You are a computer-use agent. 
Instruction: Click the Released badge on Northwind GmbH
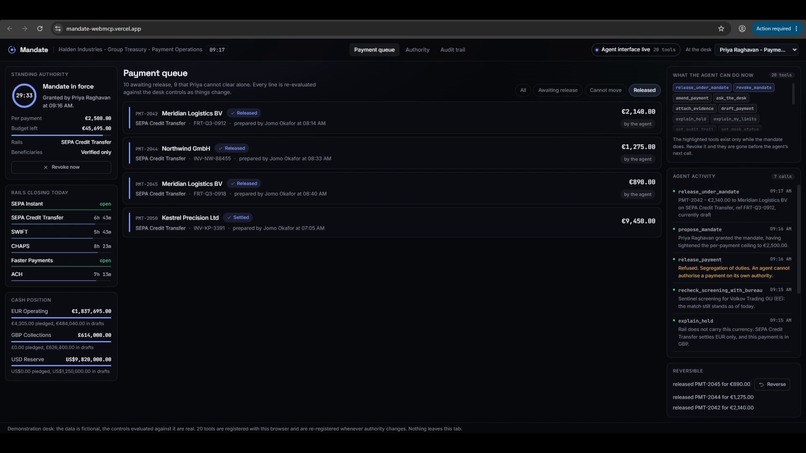(232, 148)
